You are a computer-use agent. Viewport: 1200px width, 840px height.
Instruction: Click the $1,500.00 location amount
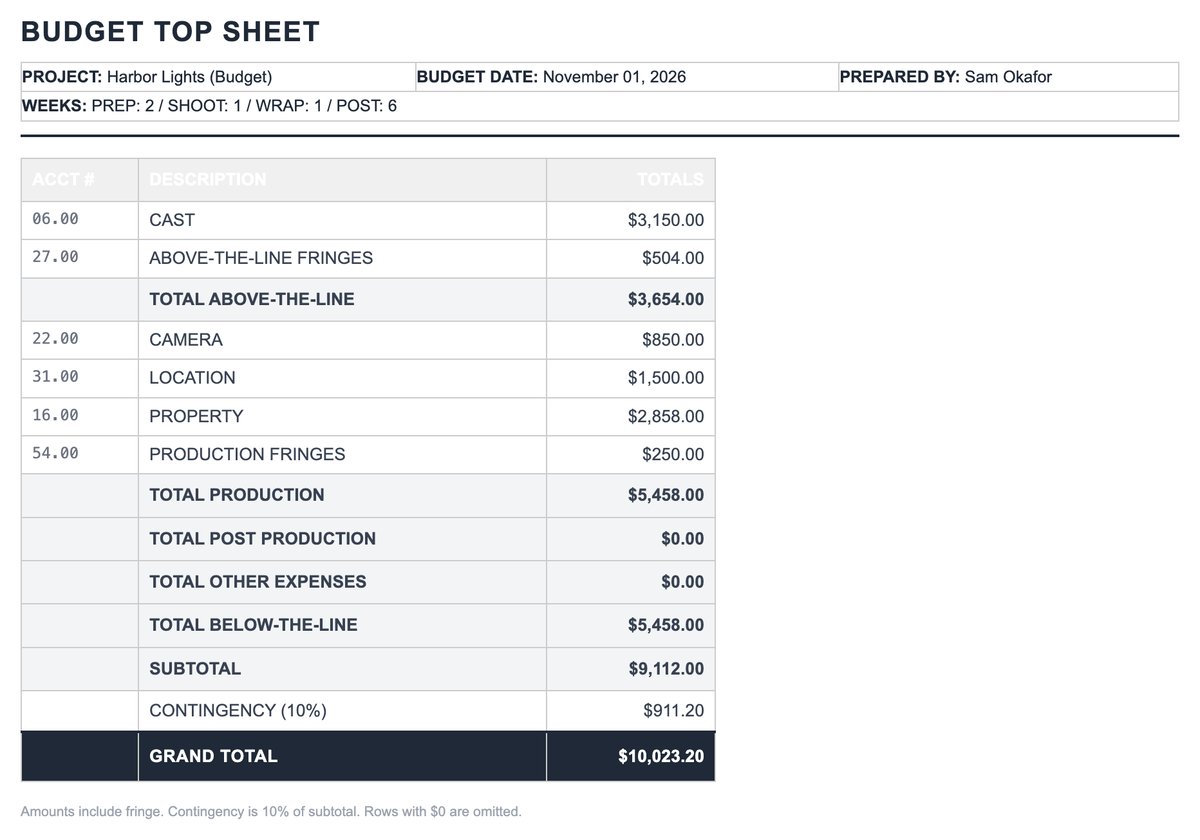point(666,378)
